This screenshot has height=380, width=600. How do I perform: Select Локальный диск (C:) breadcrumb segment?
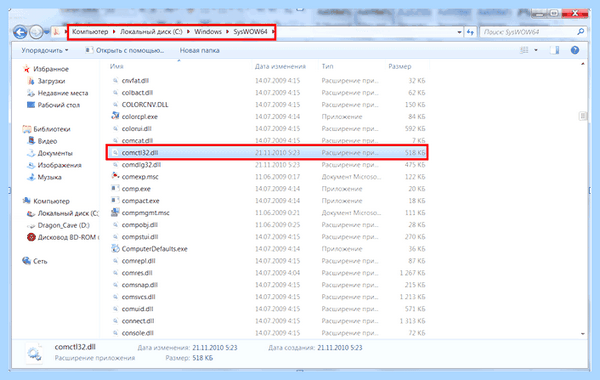coord(151,32)
